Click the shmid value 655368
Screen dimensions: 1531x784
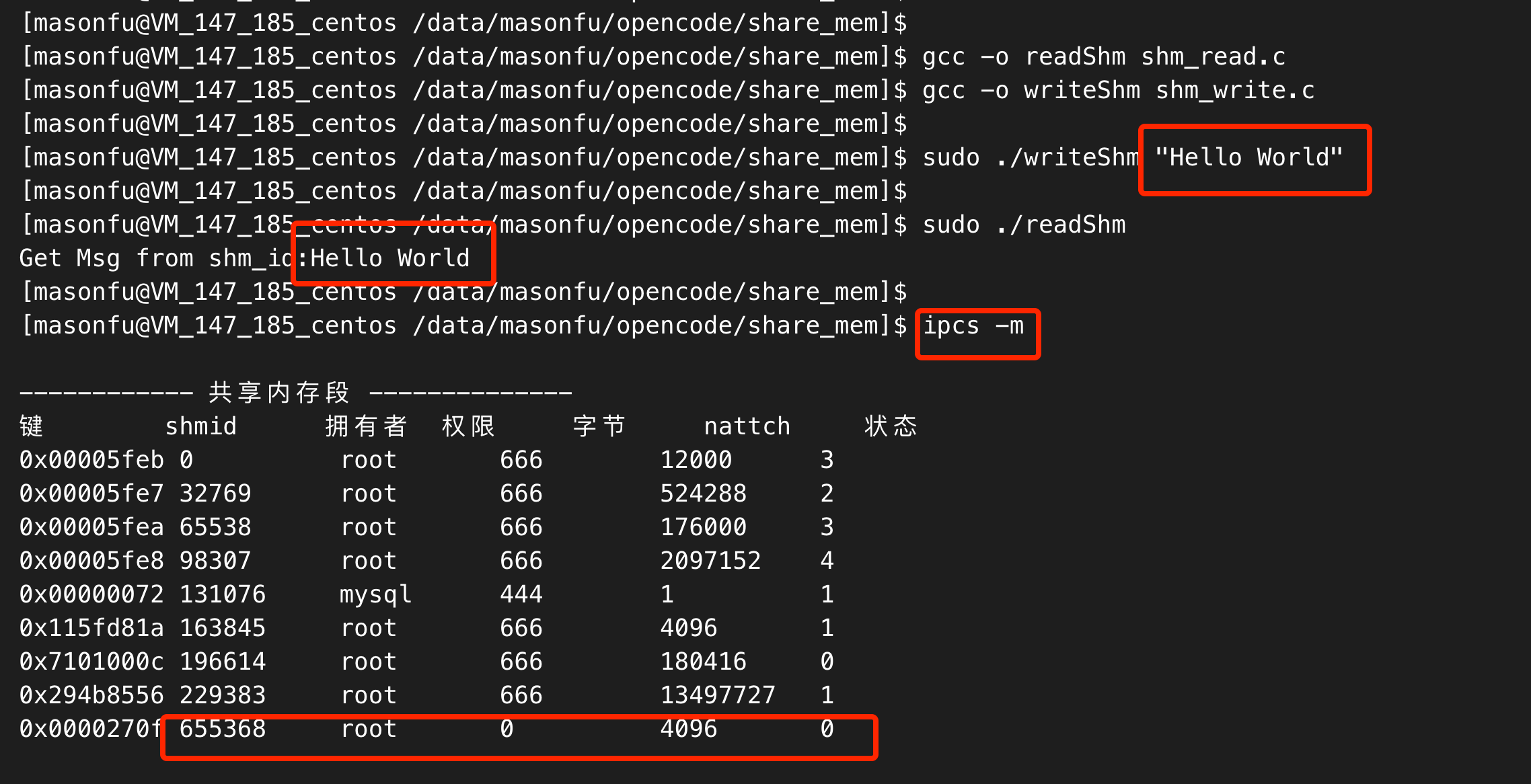click(222, 729)
